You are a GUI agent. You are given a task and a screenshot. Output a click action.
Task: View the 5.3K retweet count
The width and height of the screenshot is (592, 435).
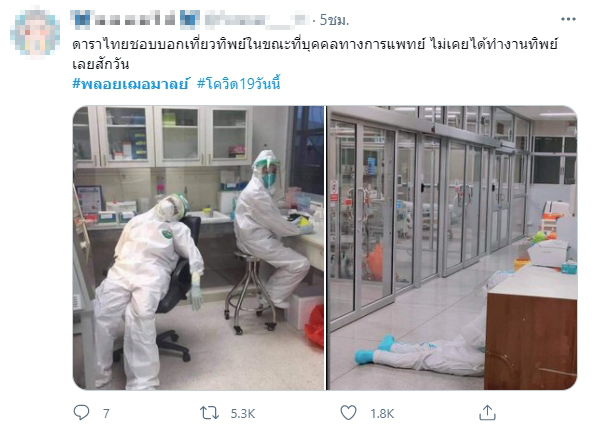point(243,413)
